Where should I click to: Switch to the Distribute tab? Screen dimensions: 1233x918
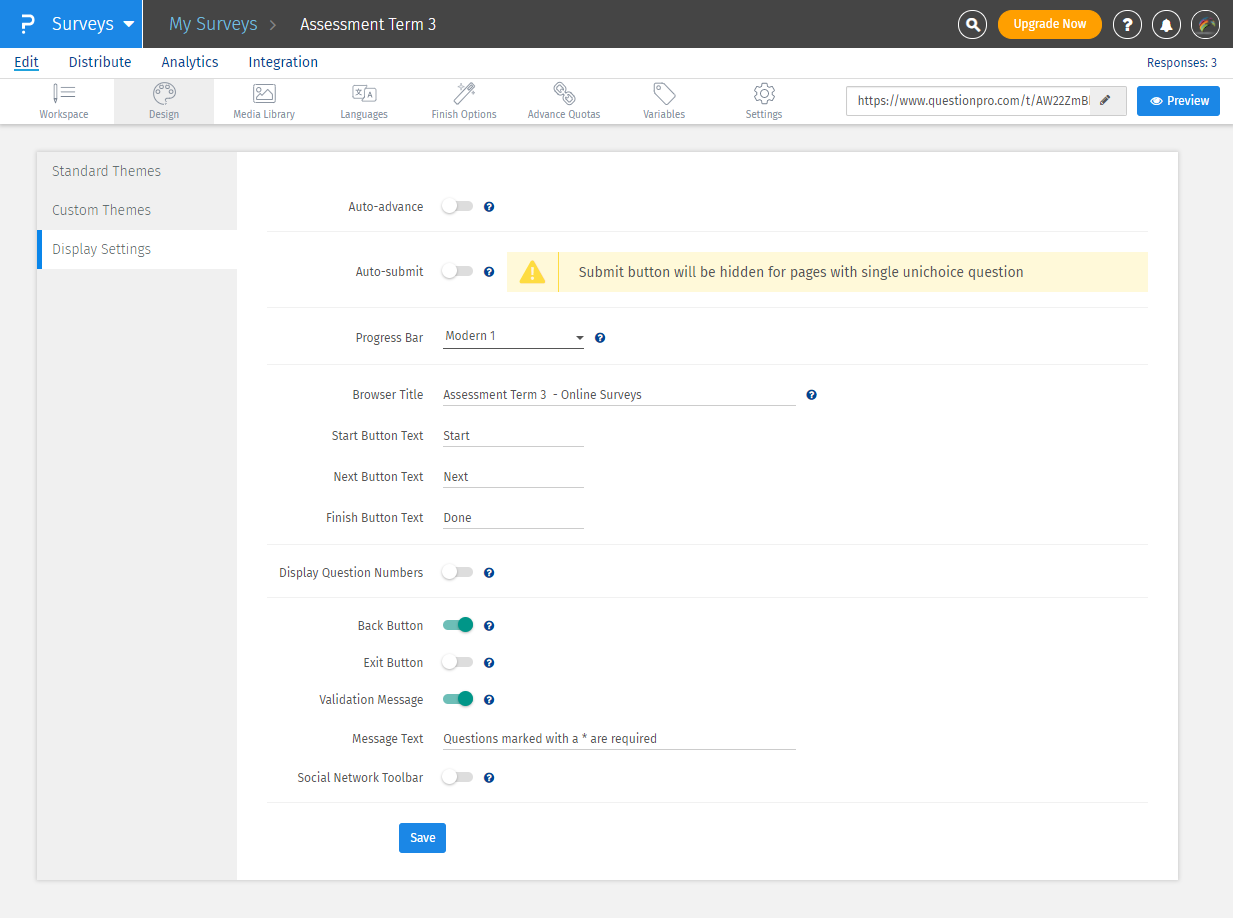[100, 62]
